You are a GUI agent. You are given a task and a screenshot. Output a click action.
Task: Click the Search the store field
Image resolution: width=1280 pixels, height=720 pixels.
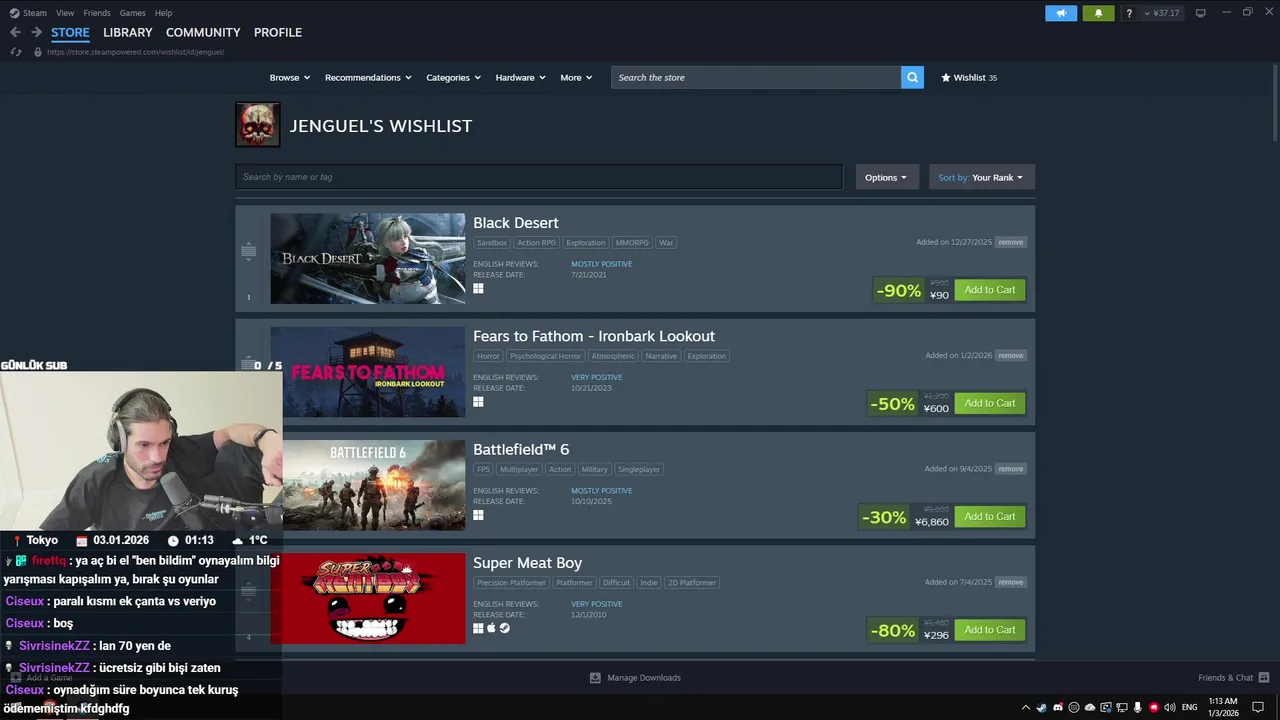tap(756, 77)
